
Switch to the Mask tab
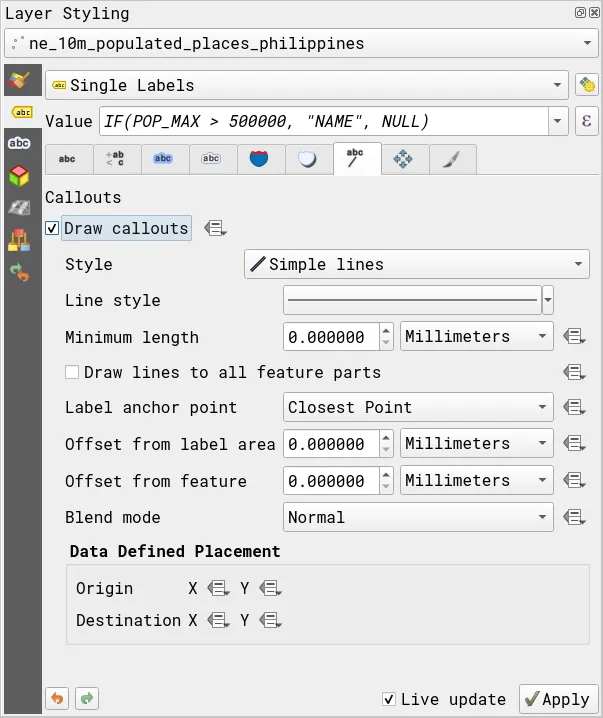tap(211, 159)
